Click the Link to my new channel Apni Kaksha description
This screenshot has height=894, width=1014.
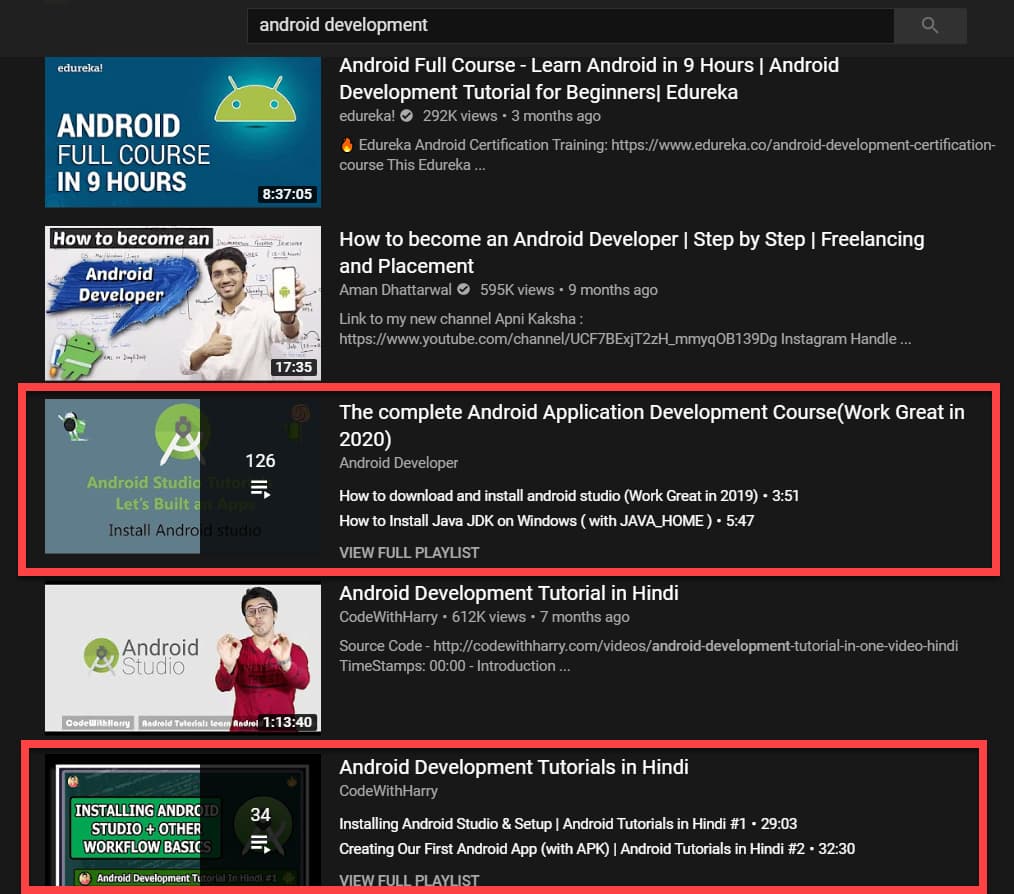(625, 329)
